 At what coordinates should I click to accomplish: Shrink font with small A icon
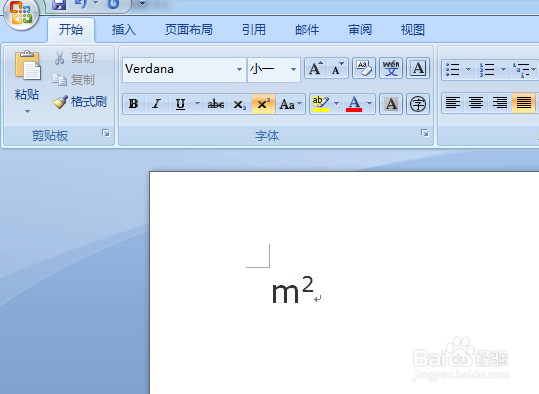point(338,68)
